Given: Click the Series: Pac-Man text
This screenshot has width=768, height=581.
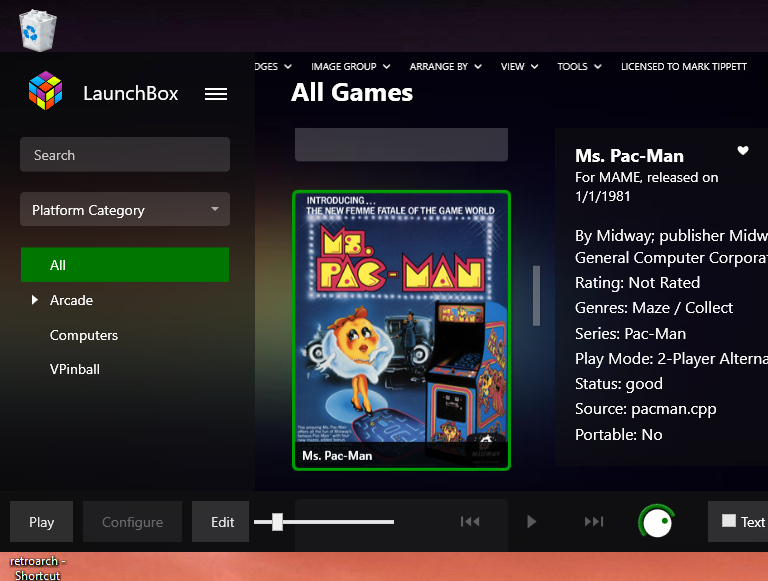Looking at the screenshot, I should point(630,334).
